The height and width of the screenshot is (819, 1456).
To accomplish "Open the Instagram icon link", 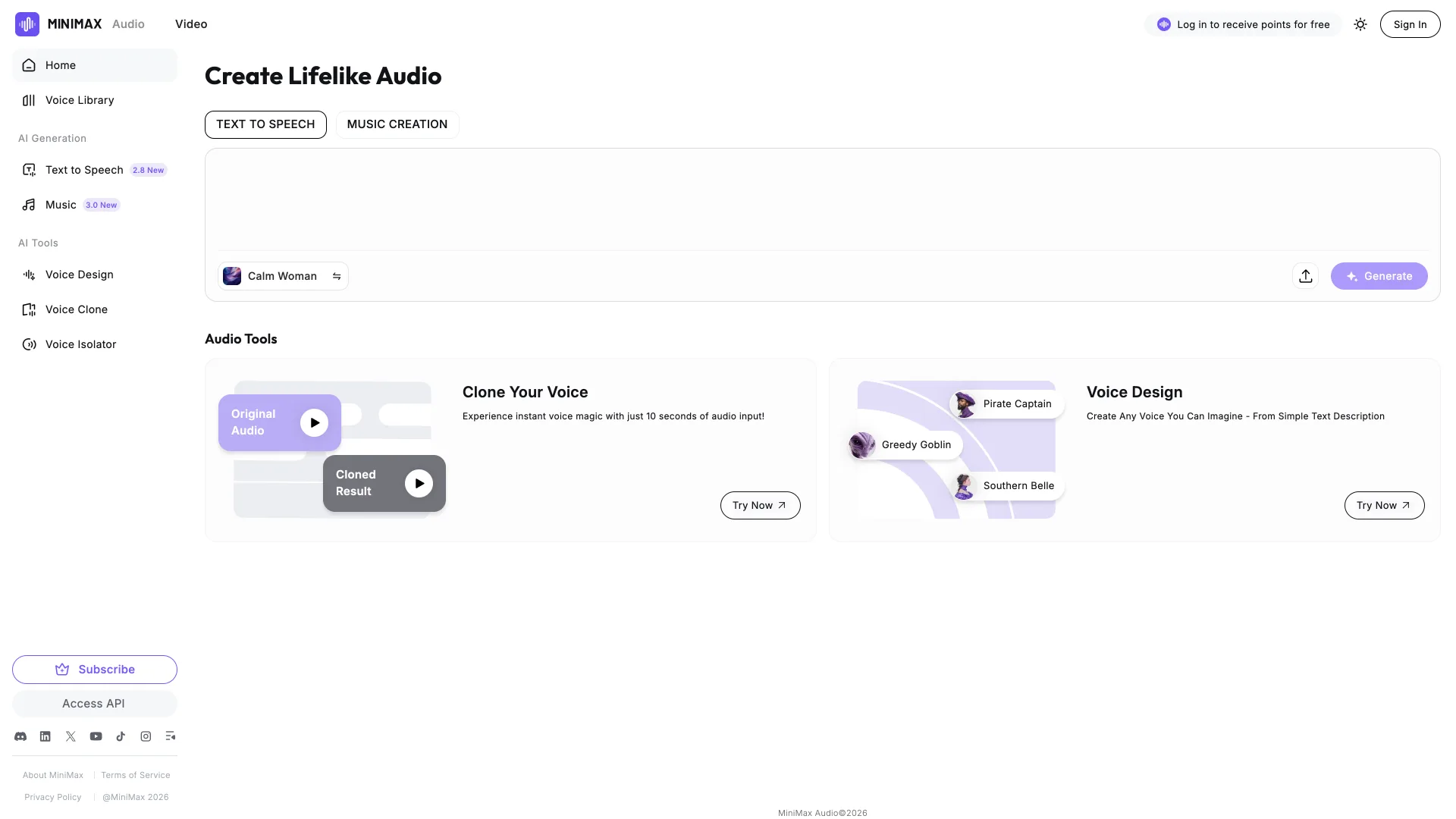I will (x=146, y=736).
